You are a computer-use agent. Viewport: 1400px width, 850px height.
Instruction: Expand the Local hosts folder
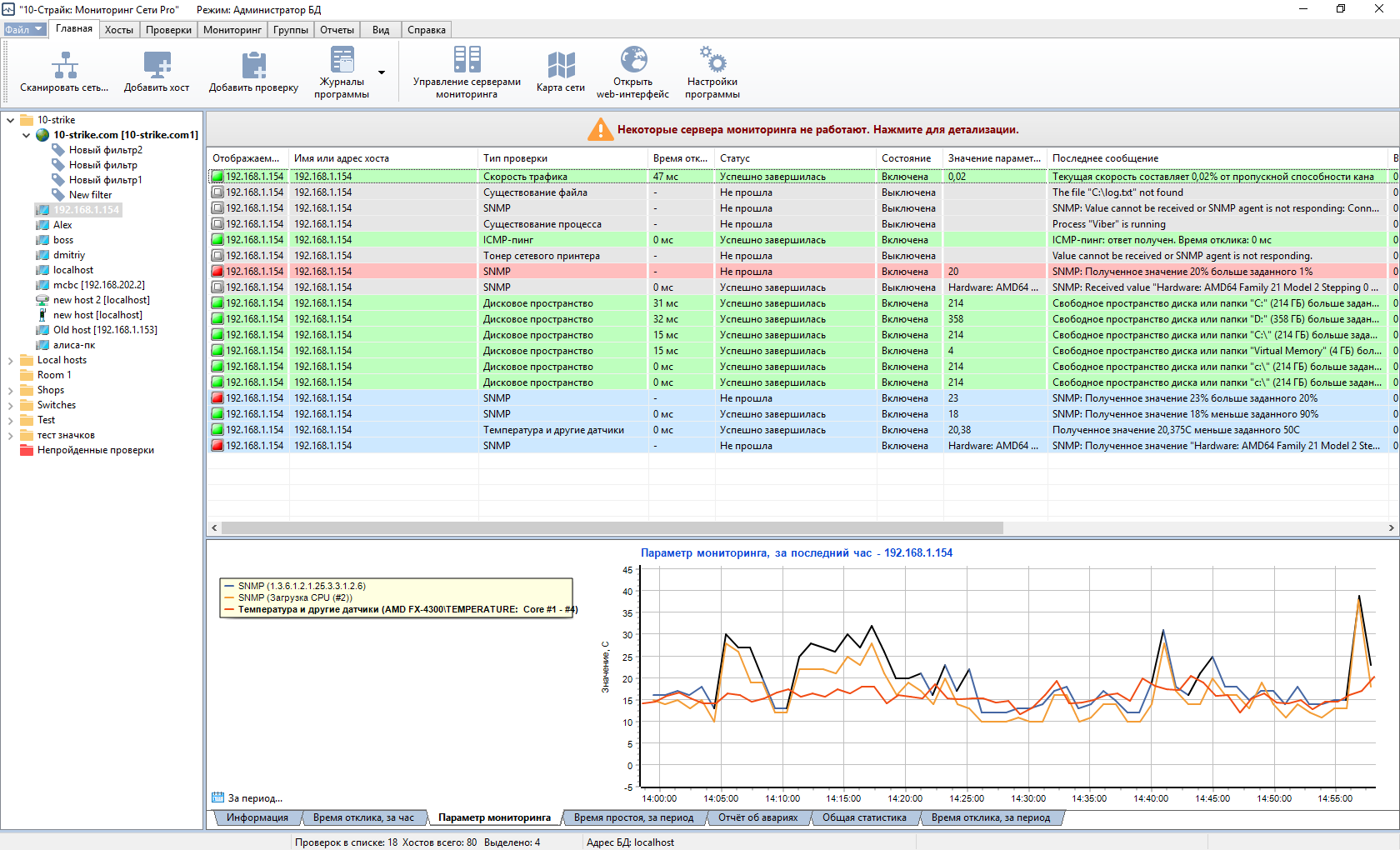coord(10,361)
